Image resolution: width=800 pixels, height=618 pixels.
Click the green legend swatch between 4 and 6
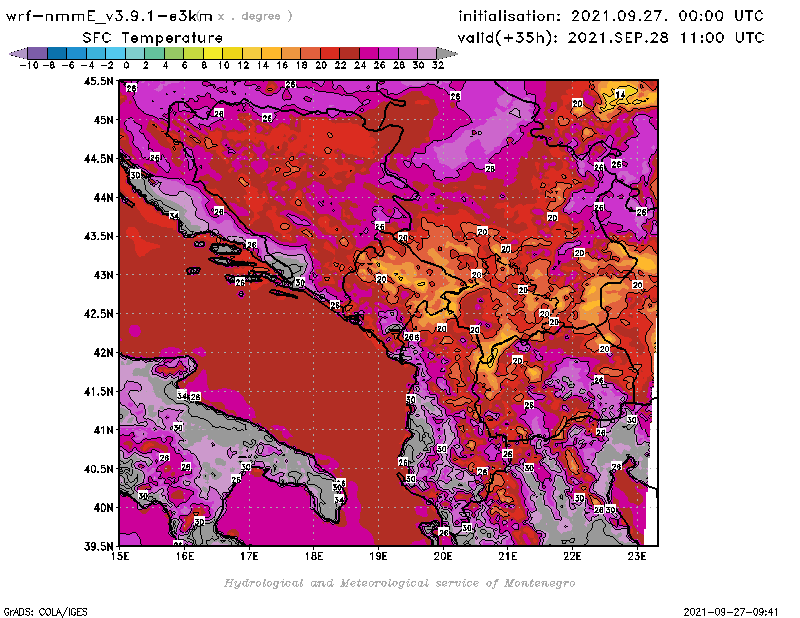(174, 53)
